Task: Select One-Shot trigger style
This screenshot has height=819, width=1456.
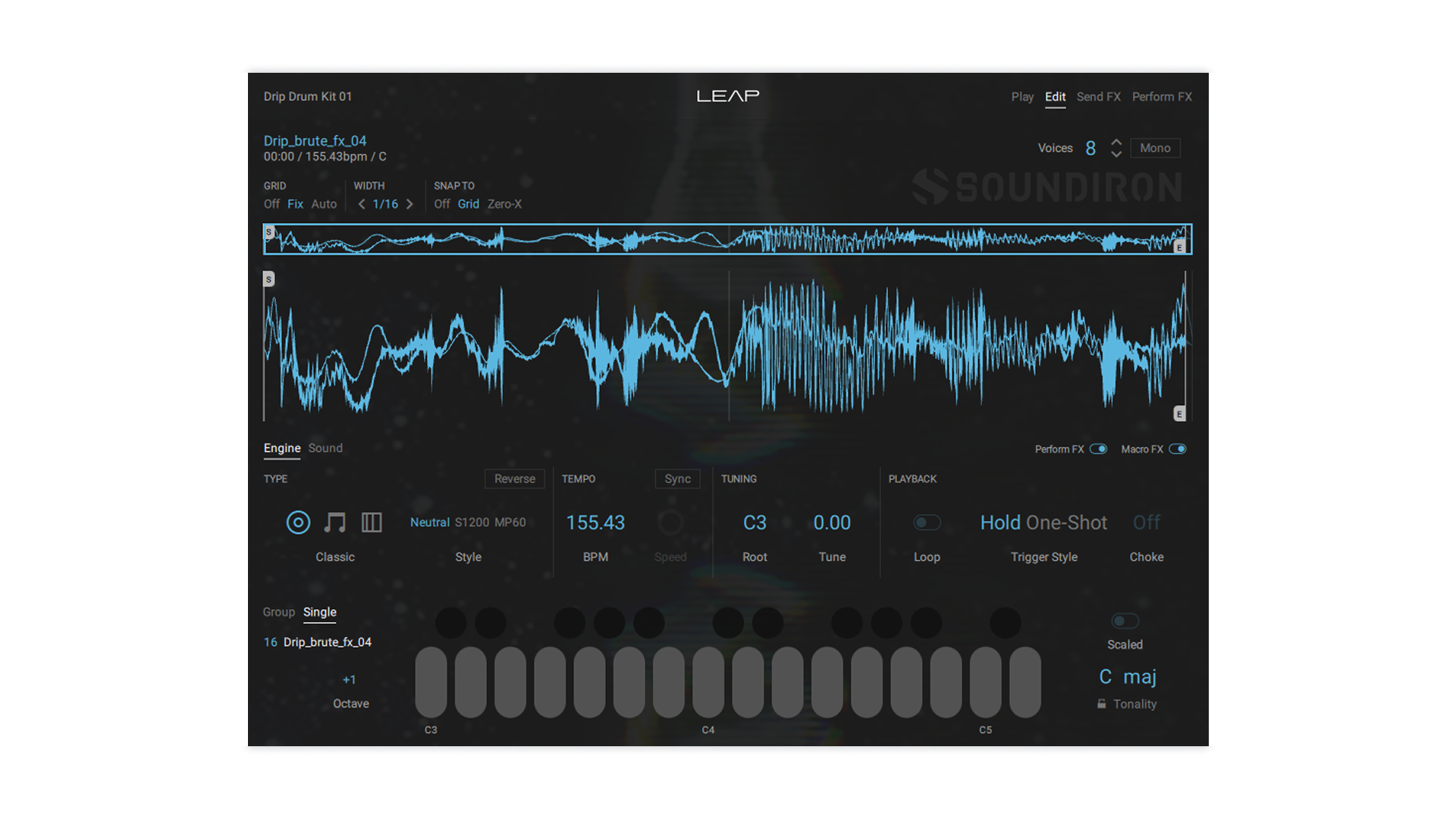Action: click(1066, 522)
